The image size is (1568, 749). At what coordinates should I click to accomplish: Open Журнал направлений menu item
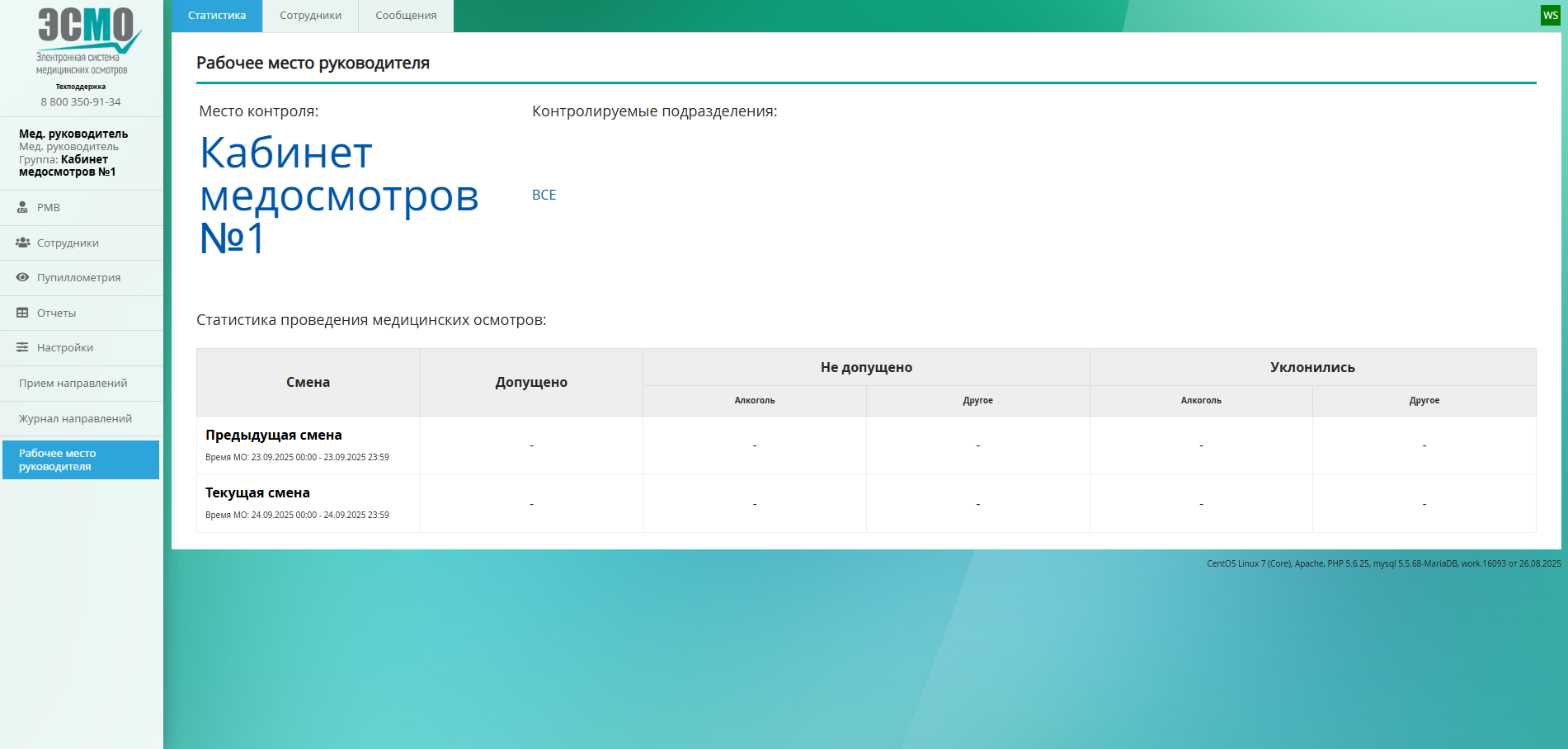75,419
